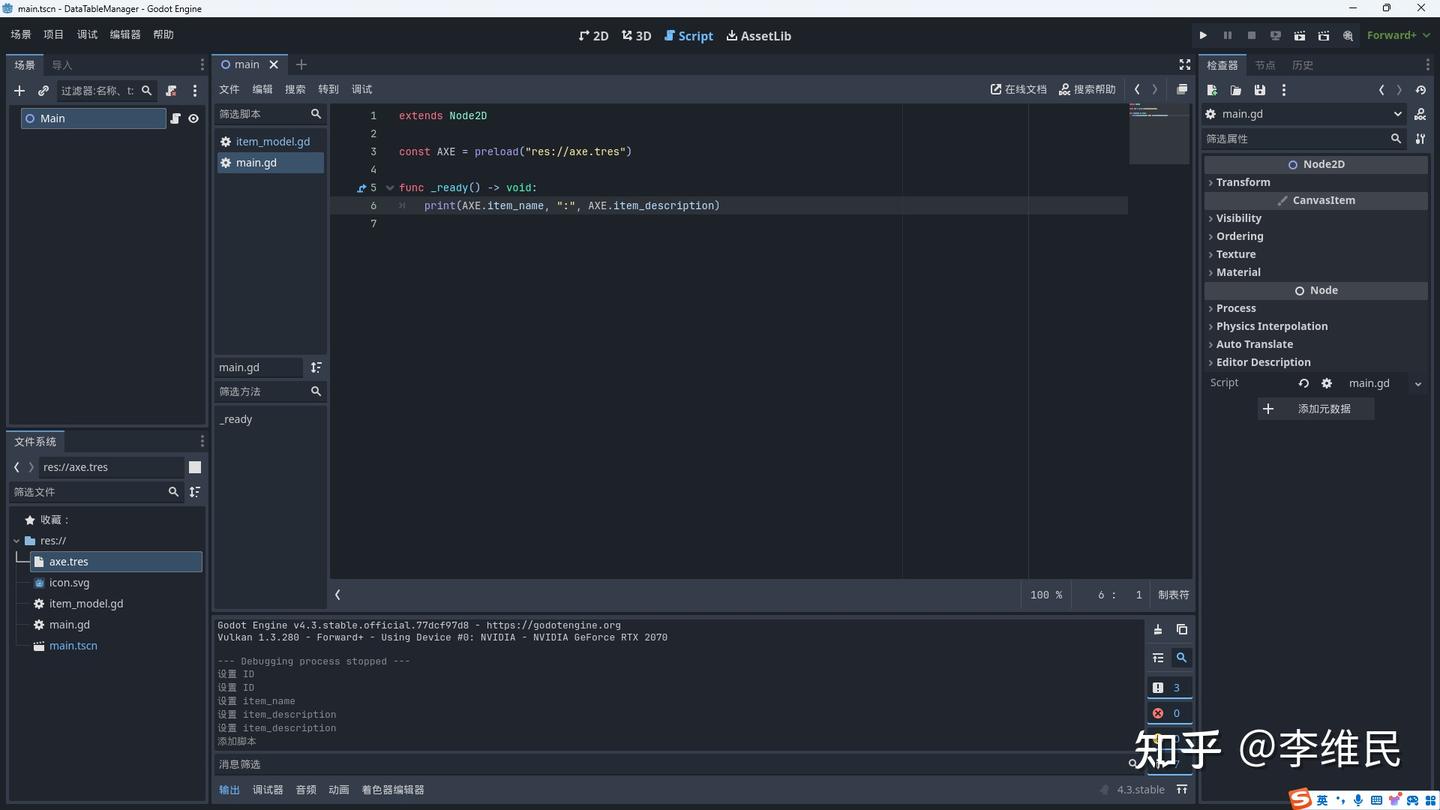Viewport: 1440px width, 810px height.
Task: Open the 调试 menu in top menu bar
Action: point(88,35)
